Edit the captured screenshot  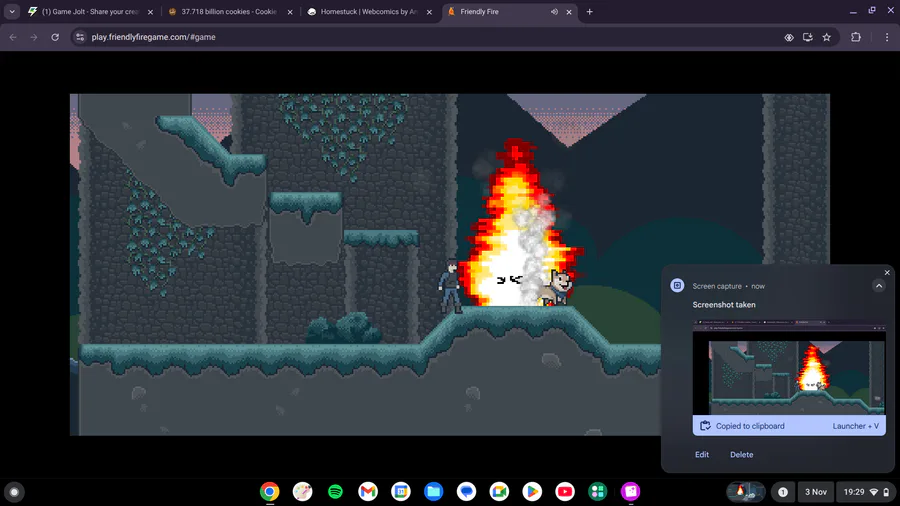(702, 454)
